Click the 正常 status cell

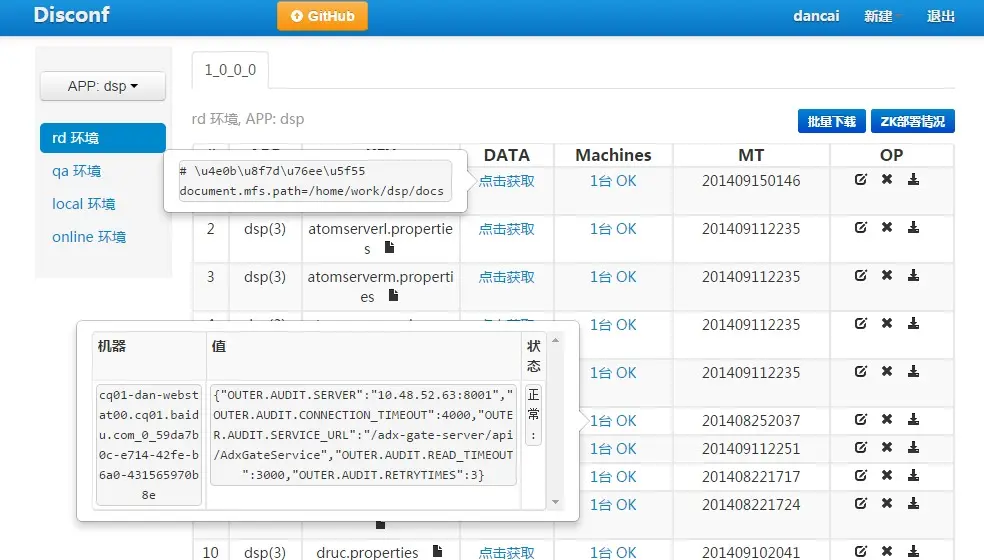pos(533,414)
